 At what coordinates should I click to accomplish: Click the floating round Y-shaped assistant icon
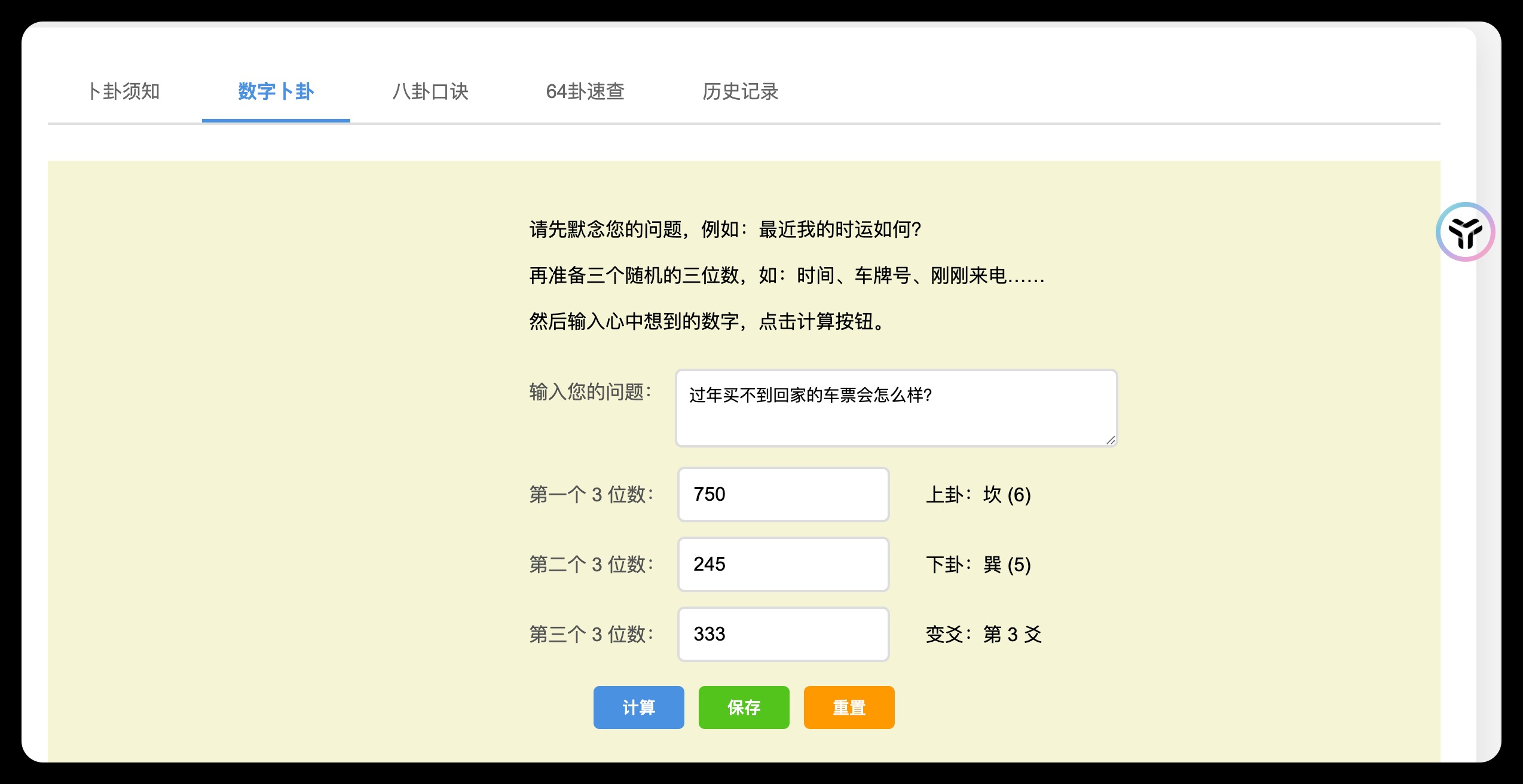coord(1465,232)
